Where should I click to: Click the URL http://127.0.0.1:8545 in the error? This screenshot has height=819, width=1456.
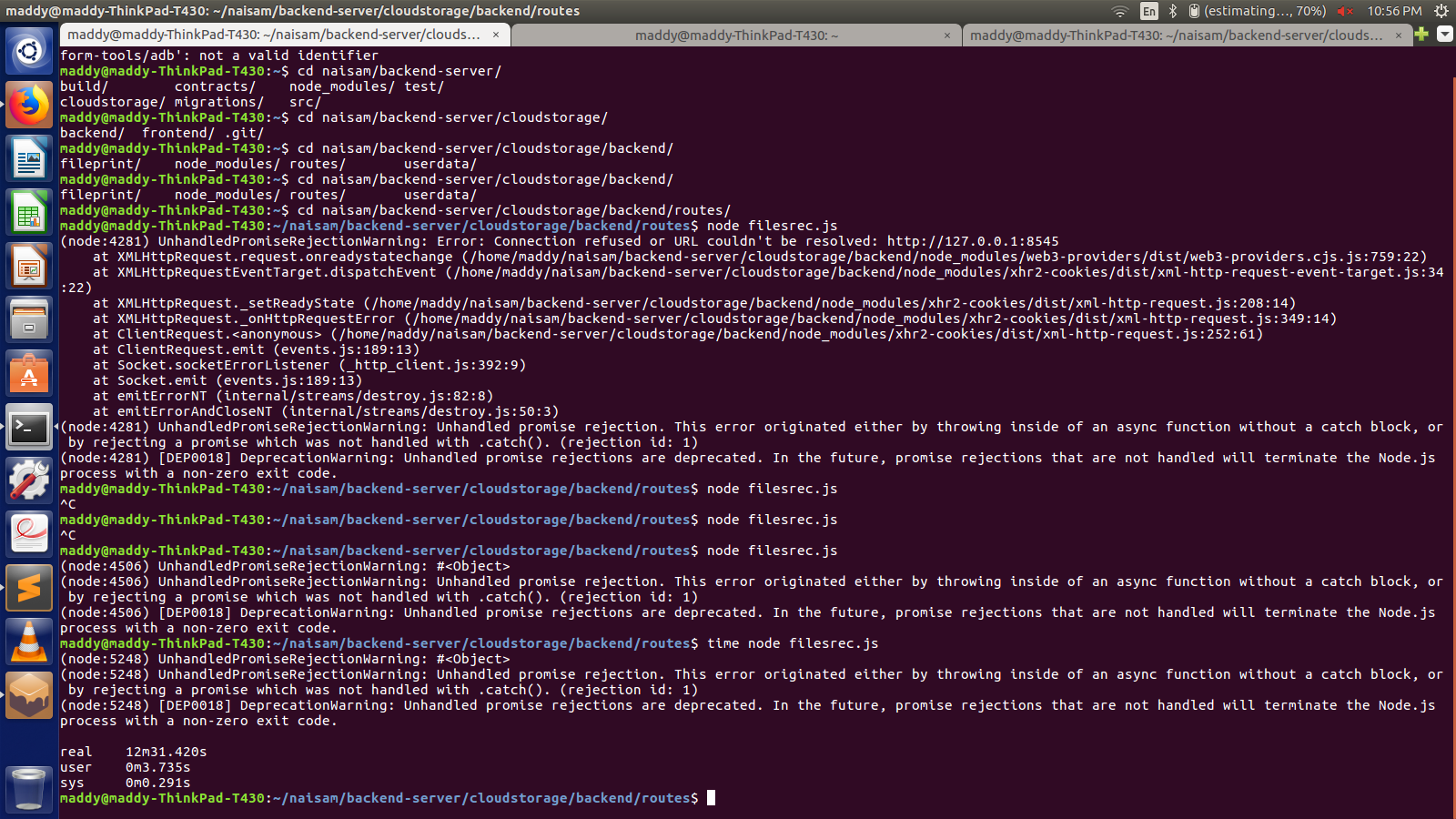pyautogui.click(x=973, y=241)
